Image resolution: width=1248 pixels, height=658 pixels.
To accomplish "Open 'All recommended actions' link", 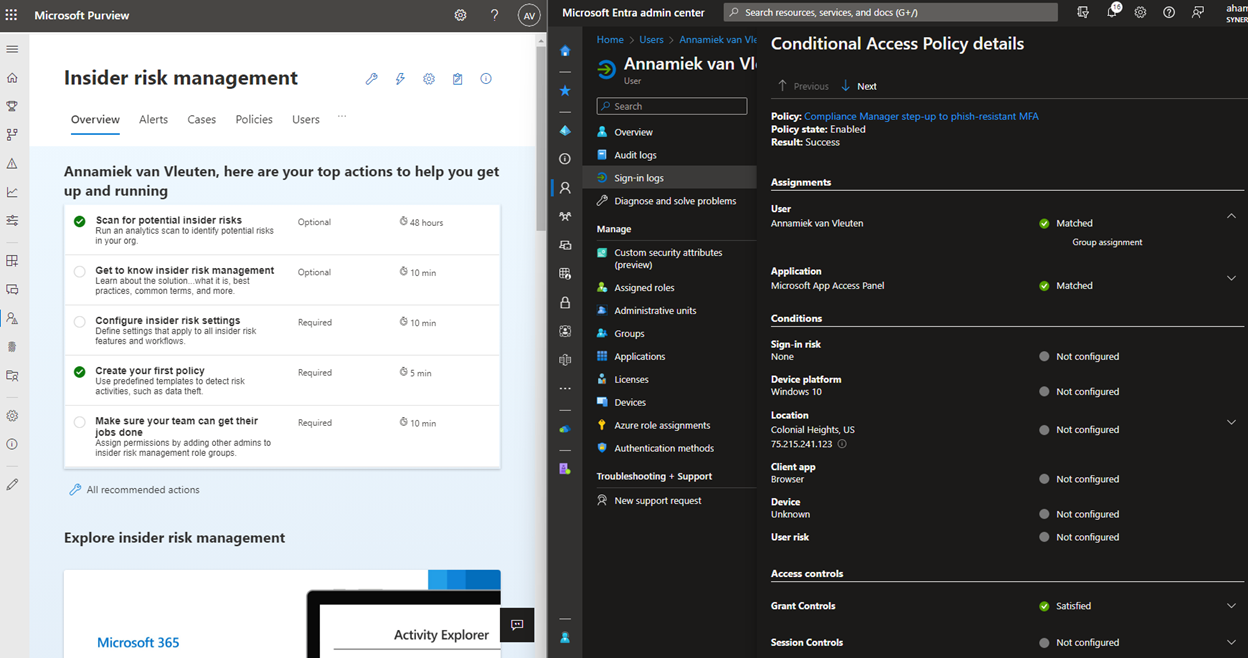I will pyautogui.click(x=134, y=490).
